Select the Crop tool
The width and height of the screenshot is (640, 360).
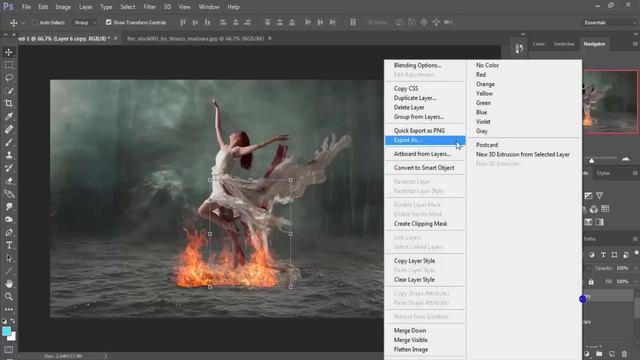click(9, 103)
